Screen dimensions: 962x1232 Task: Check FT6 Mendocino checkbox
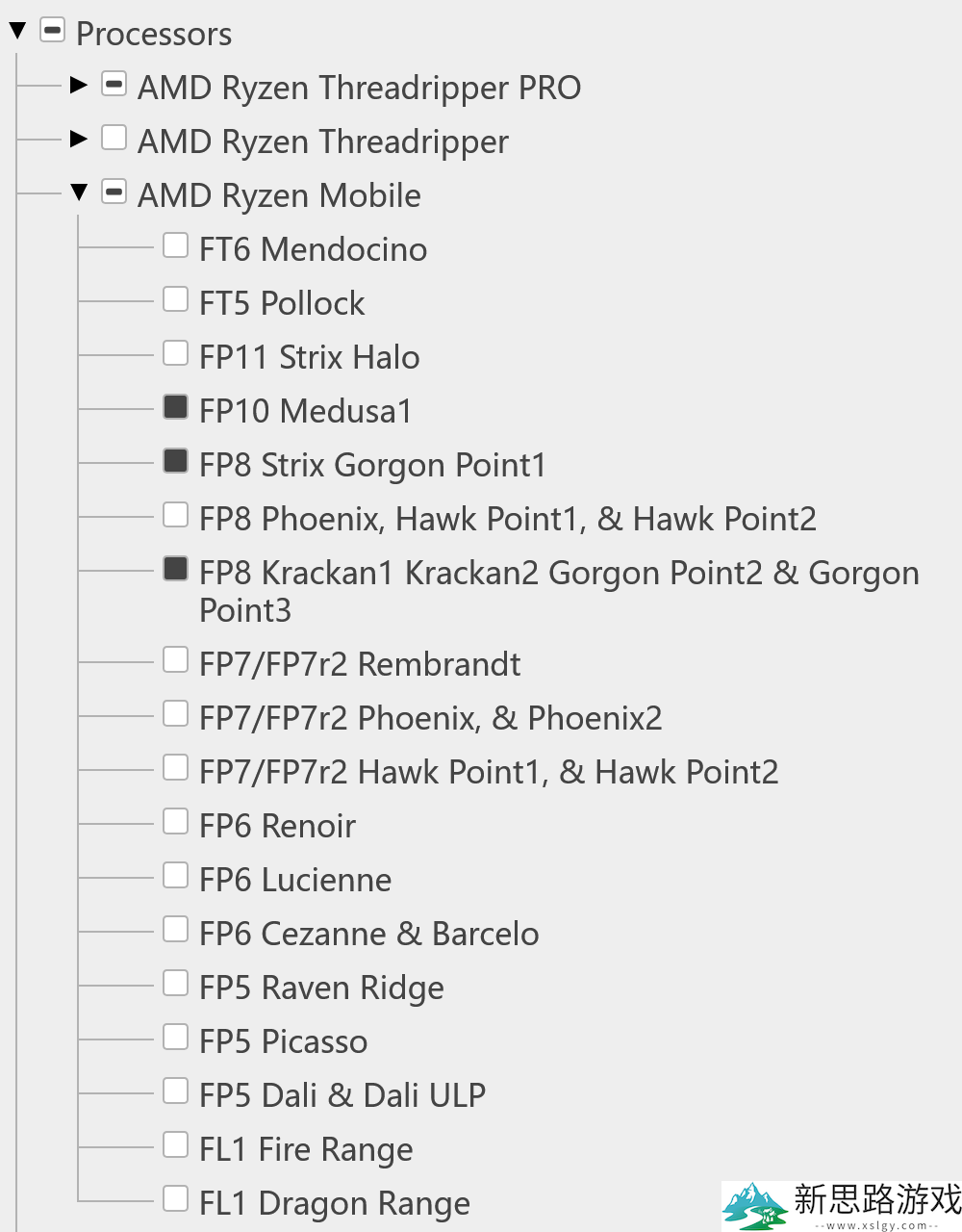click(175, 245)
